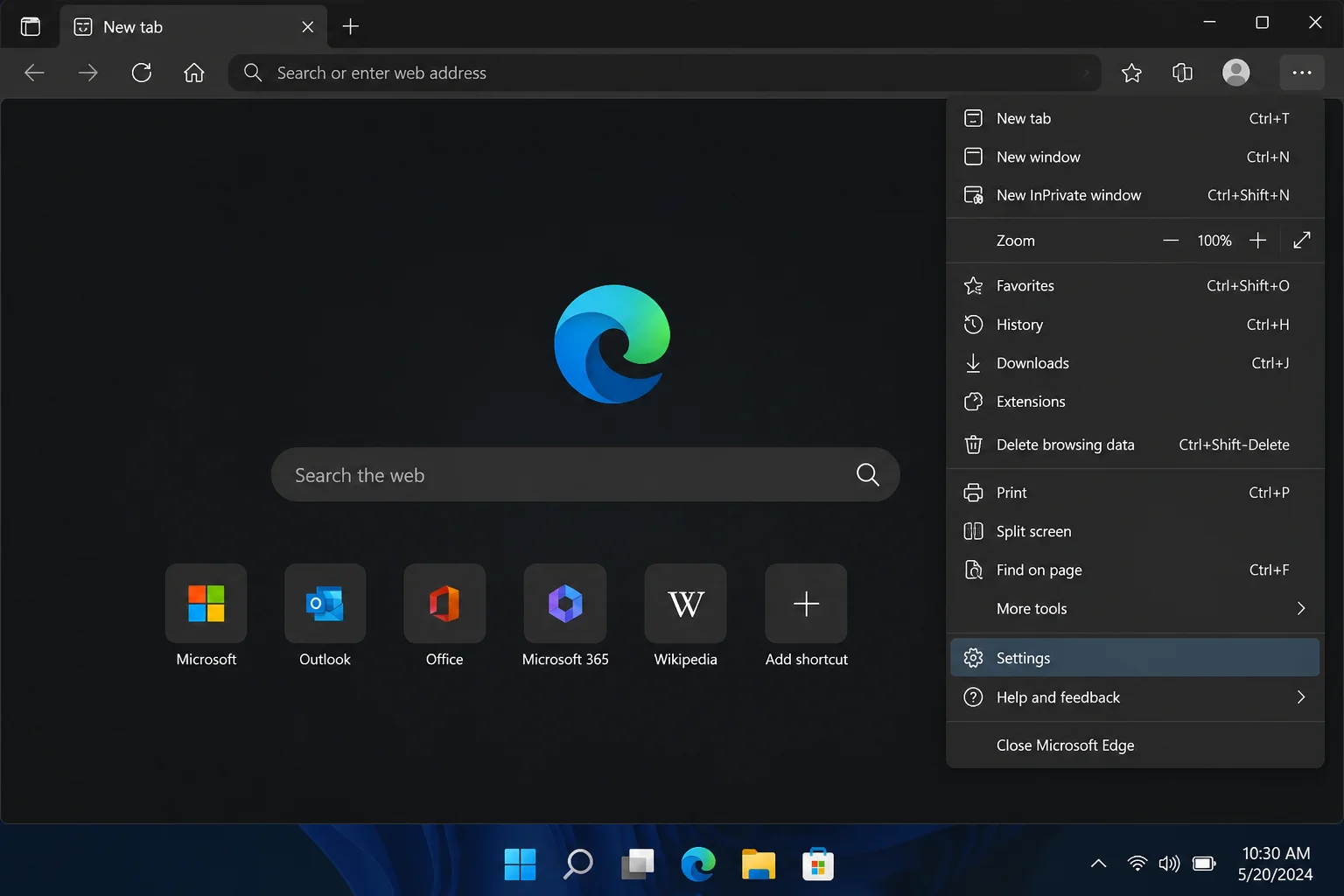Show hidden tray icons chevron
Viewport: 1344px width, 896px height.
pos(1098,864)
